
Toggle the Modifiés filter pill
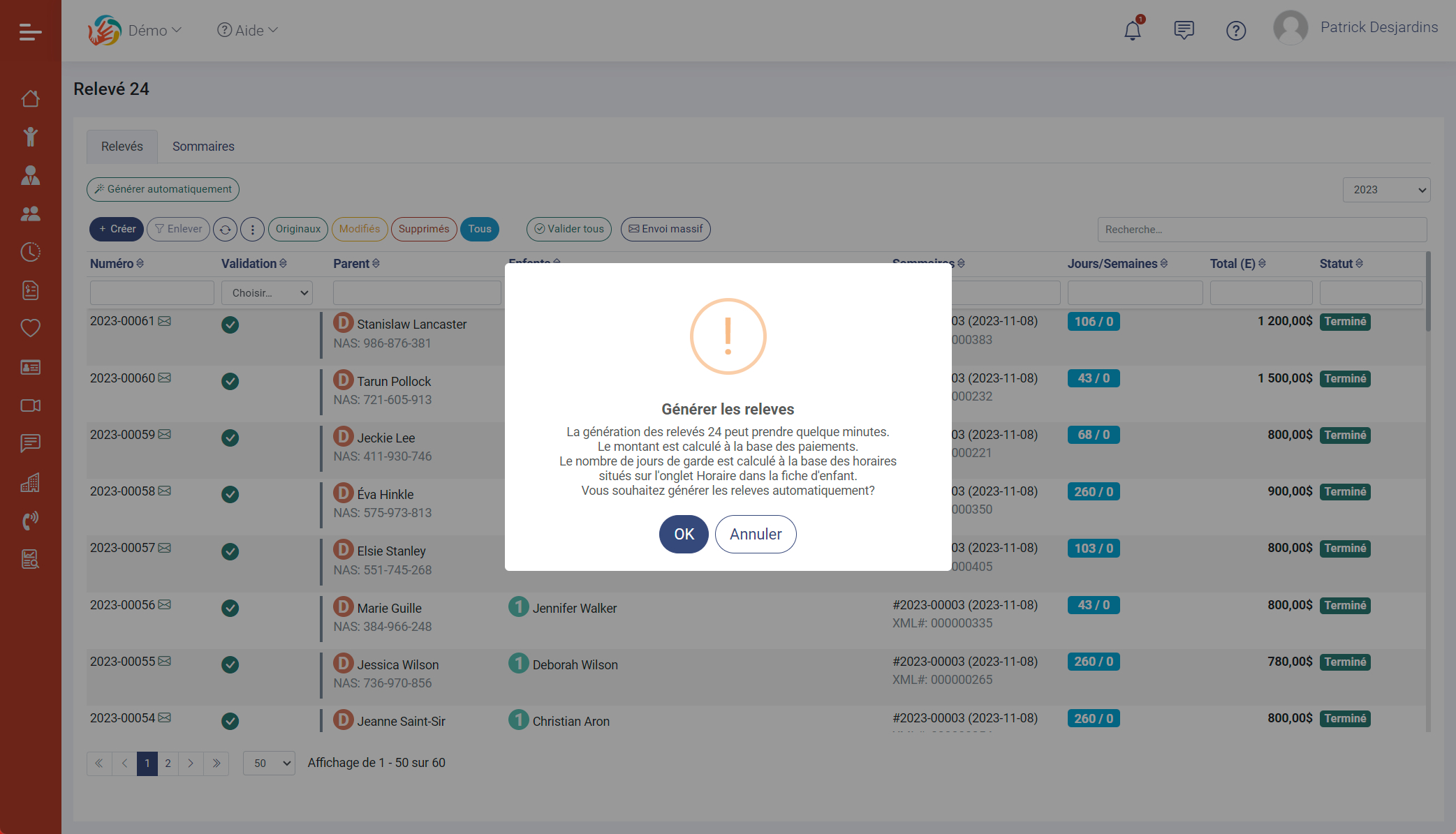tap(359, 229)
